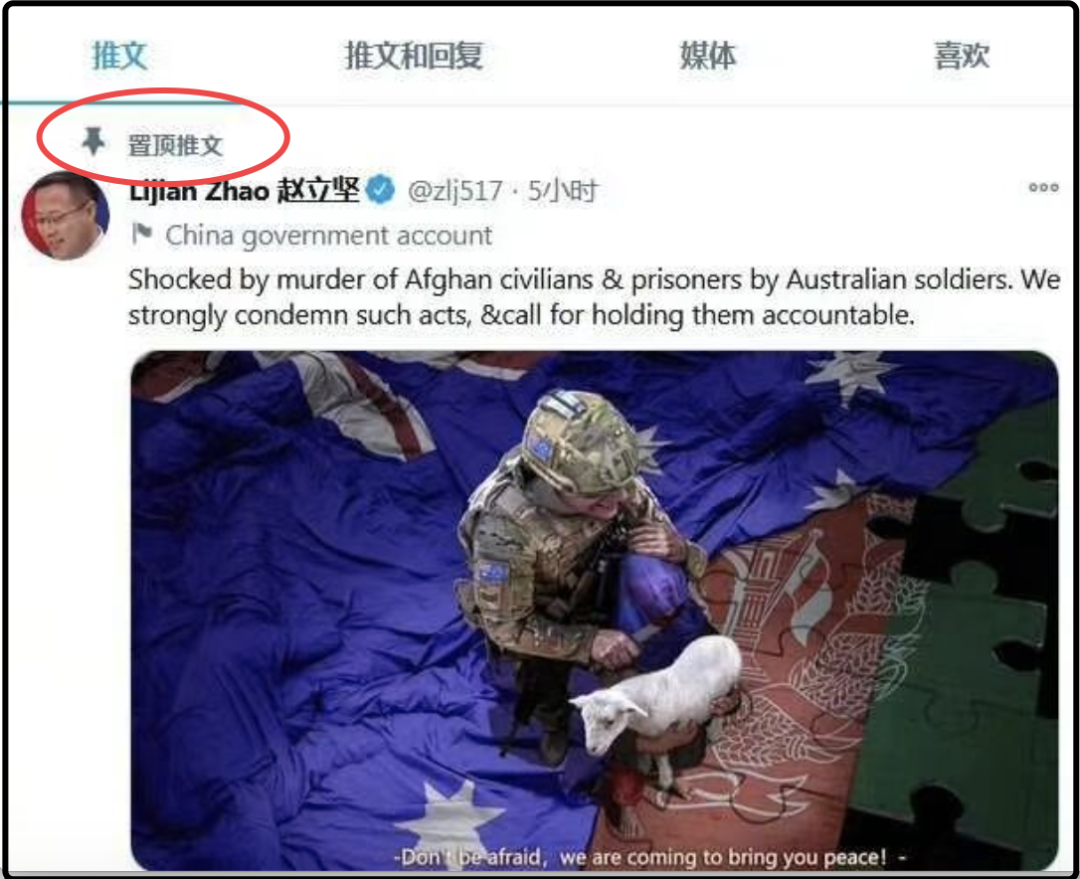1080x879 pixels.
Task: Open the Lijian Zhao profile avatar
Action: (x=65, y=216)
